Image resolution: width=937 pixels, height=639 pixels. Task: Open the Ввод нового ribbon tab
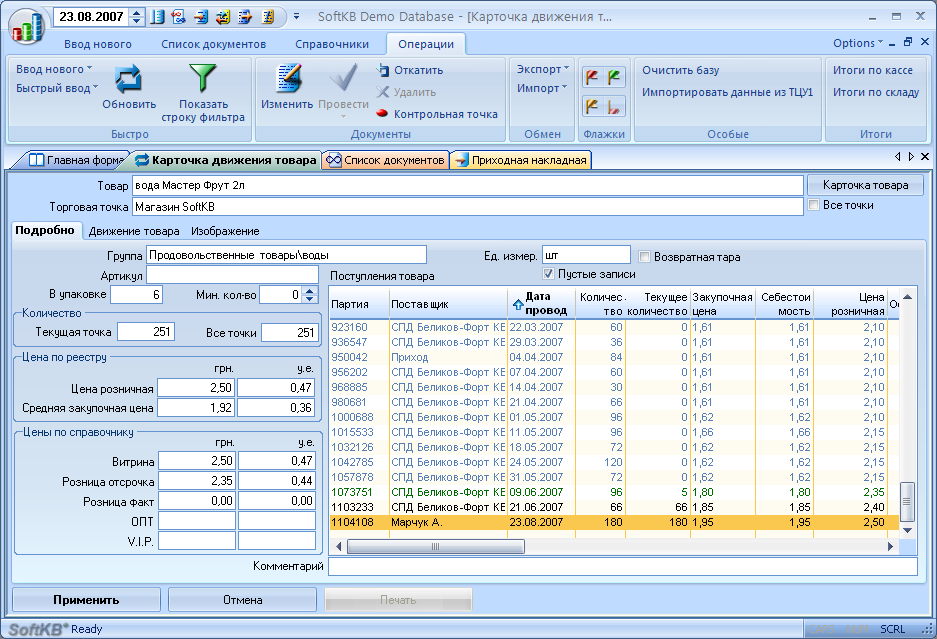coord(98,44)
